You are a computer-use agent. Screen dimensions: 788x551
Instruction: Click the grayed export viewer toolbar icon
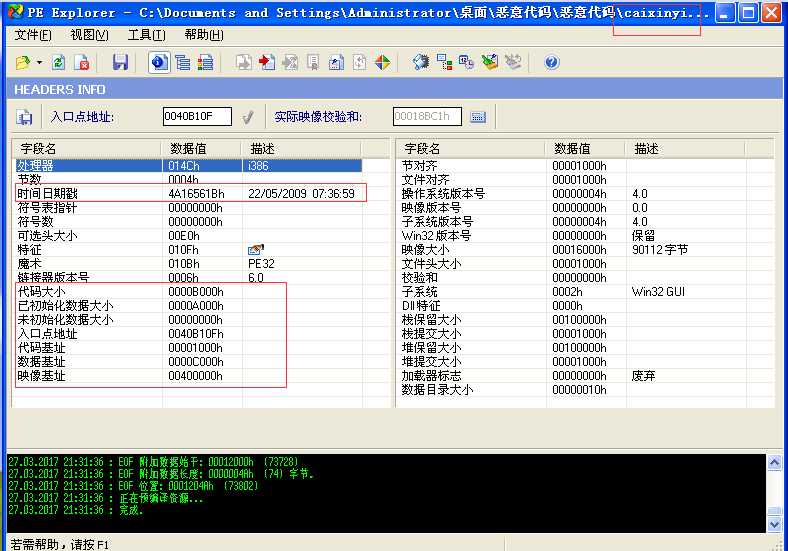(x=244, y=62)
